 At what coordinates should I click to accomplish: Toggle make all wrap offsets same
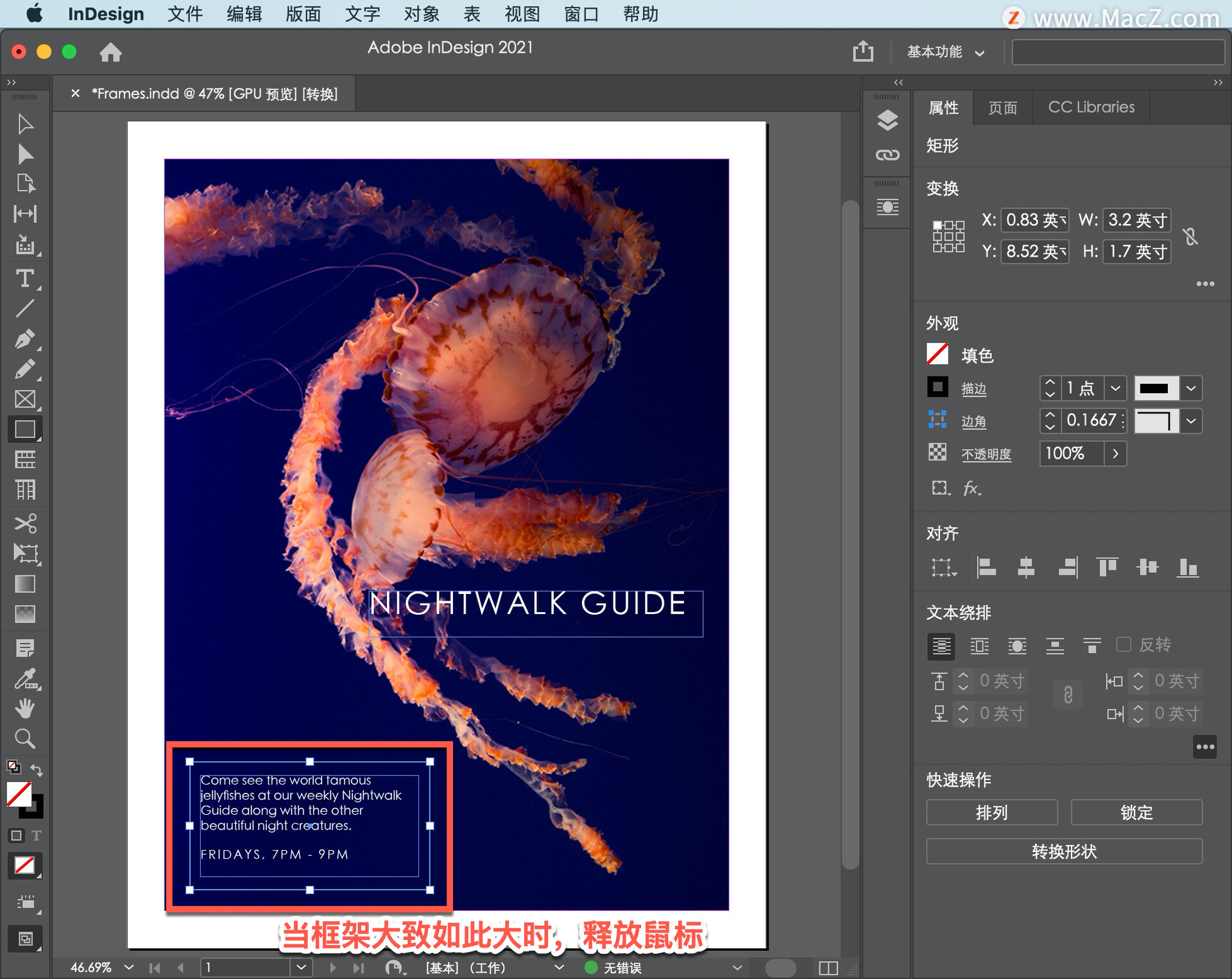tap(1068, 695)
